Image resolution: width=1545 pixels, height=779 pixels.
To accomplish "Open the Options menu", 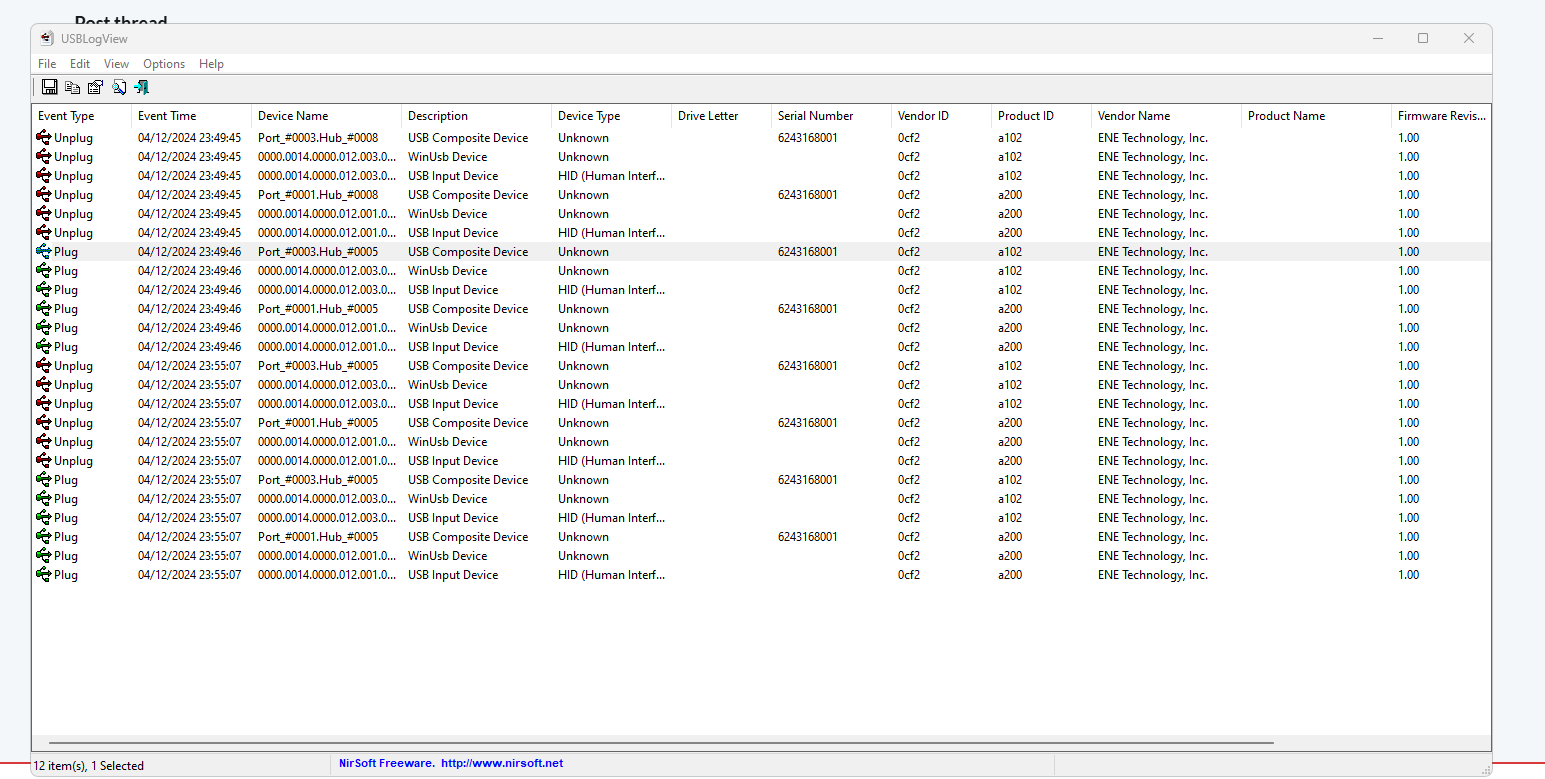I will (x=164, y=64).
